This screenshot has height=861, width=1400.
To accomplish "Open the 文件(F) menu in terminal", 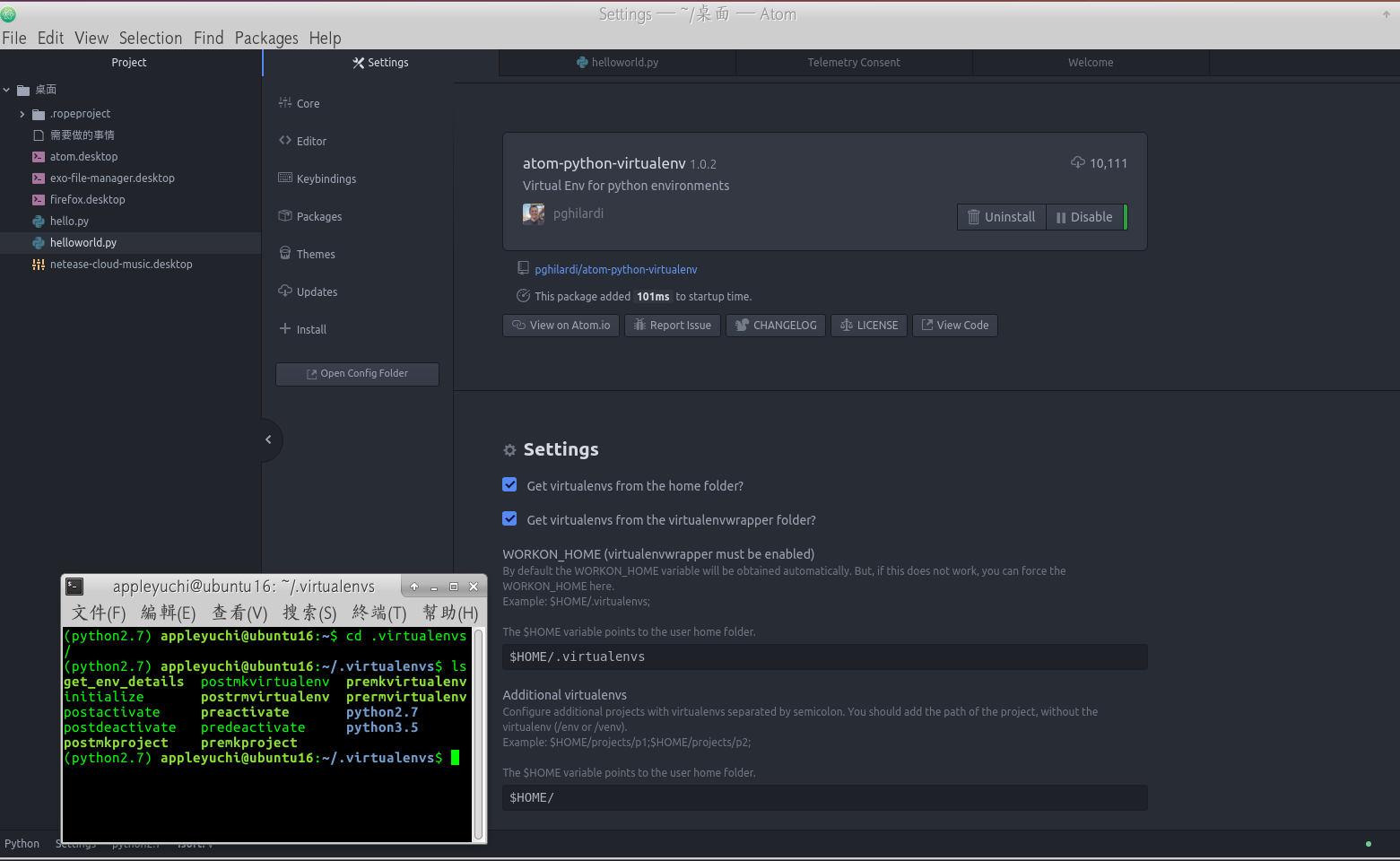I will coord(99,613).
